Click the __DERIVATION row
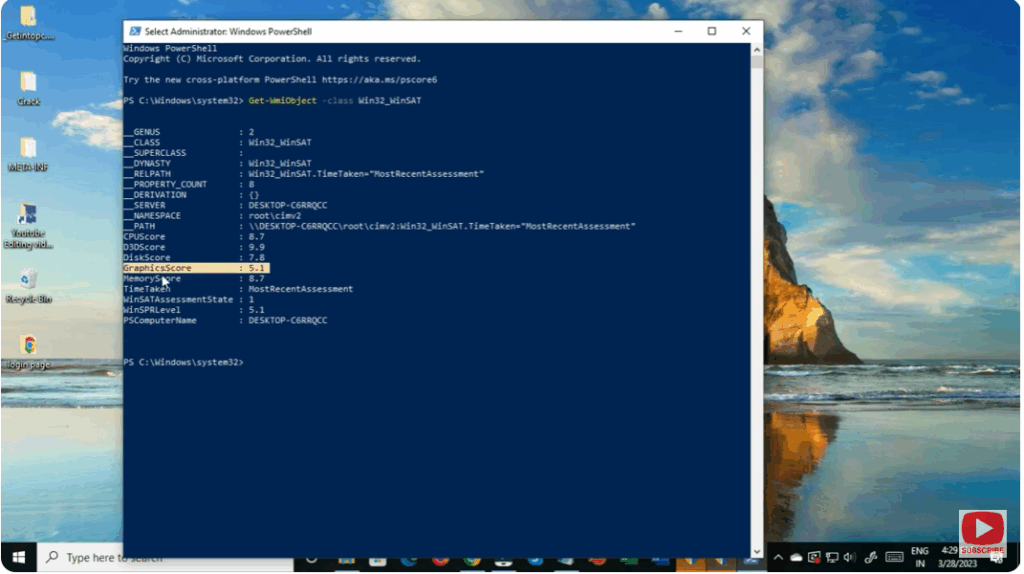 [191, 195]
